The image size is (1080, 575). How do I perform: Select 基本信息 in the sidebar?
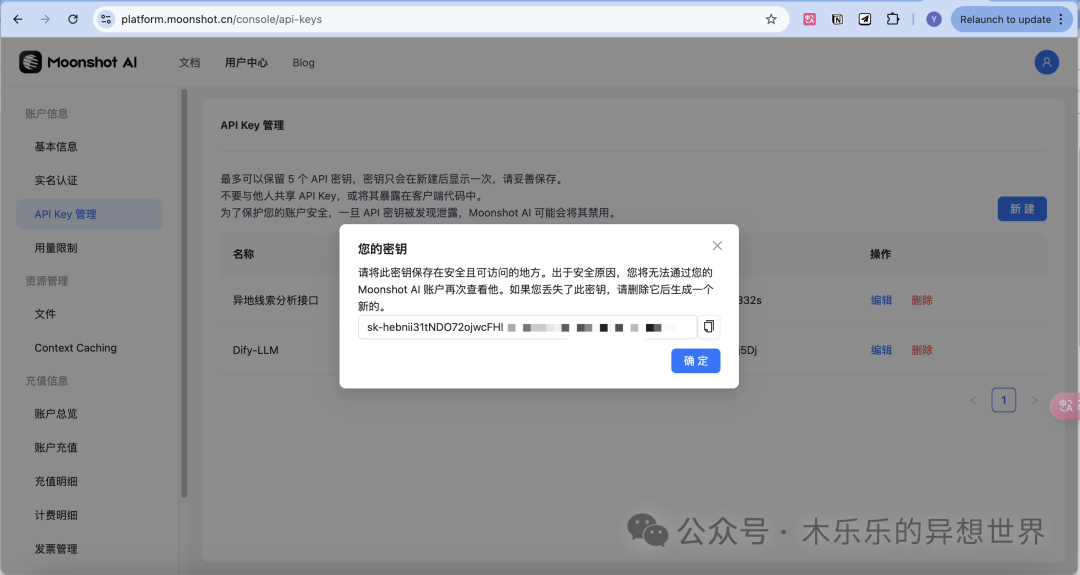tap(56, 147)
